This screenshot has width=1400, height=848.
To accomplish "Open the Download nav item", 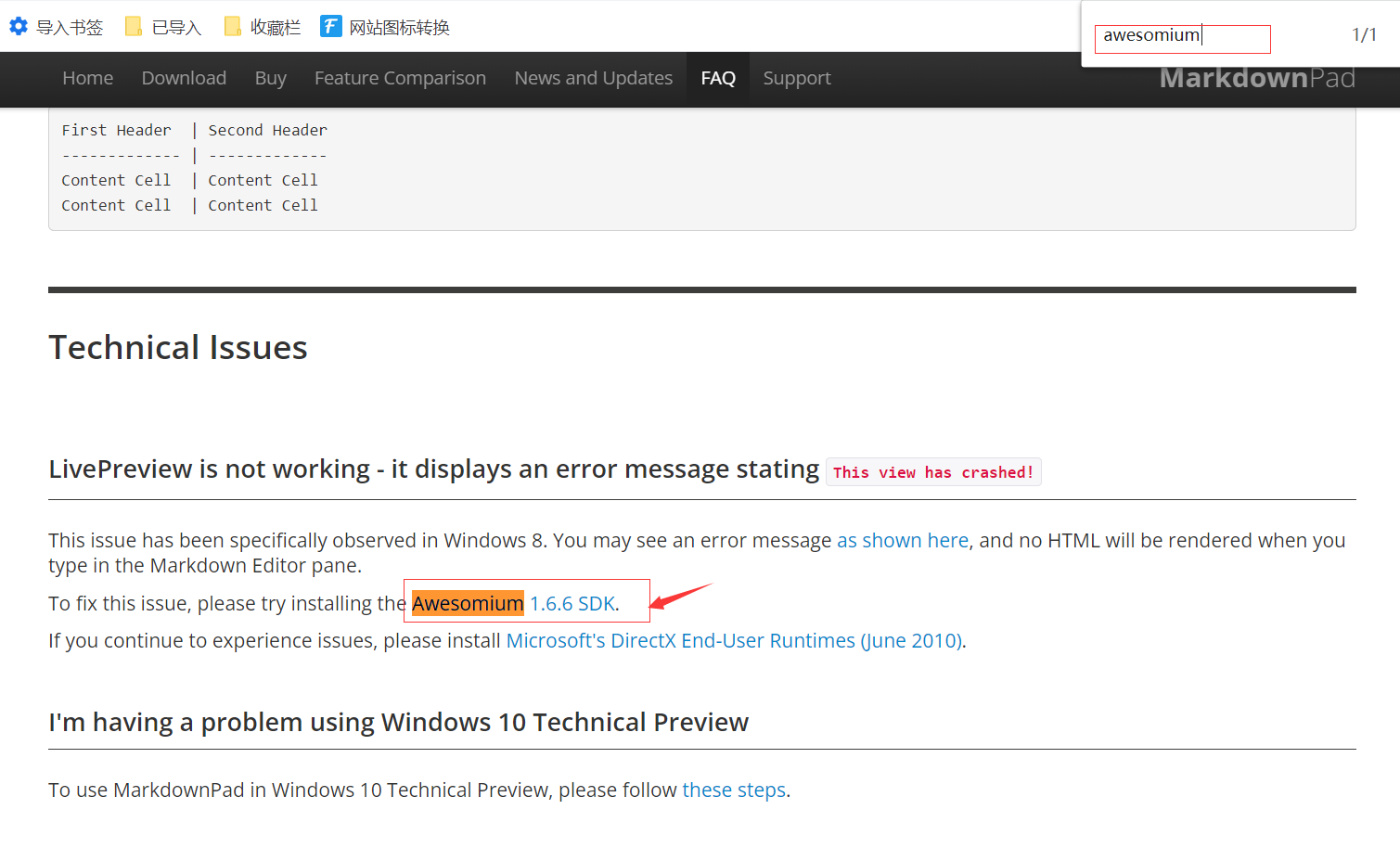I will coord(184,79).
